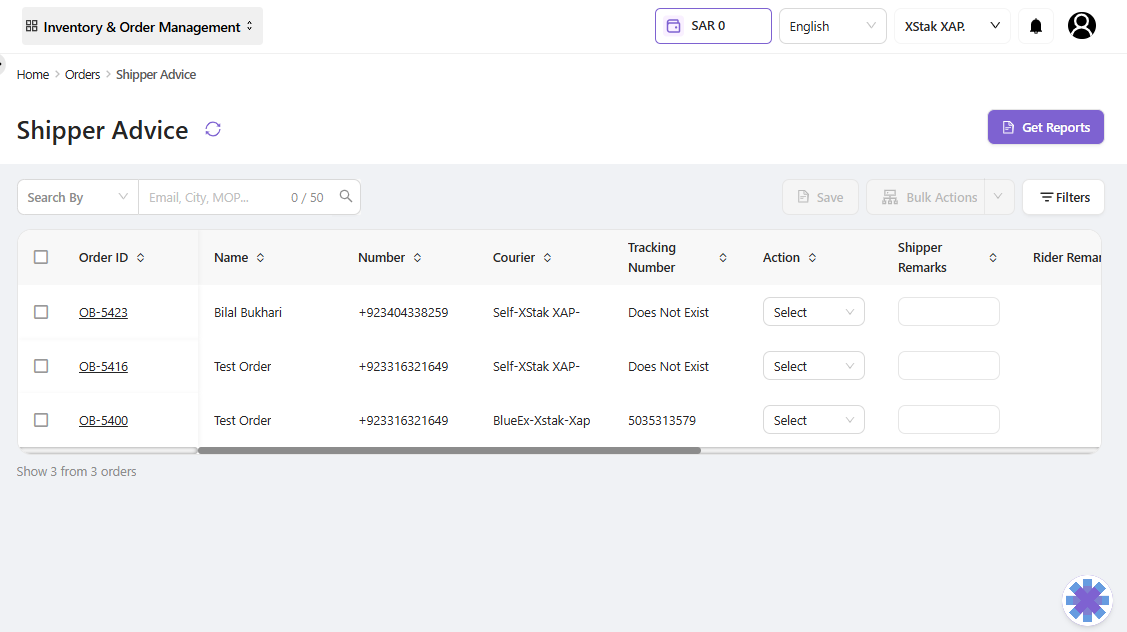Click Shipper Remarks field for Bilal Bukhari
The width and height of the screenshot is (1127, 632).
coord(948,312)
